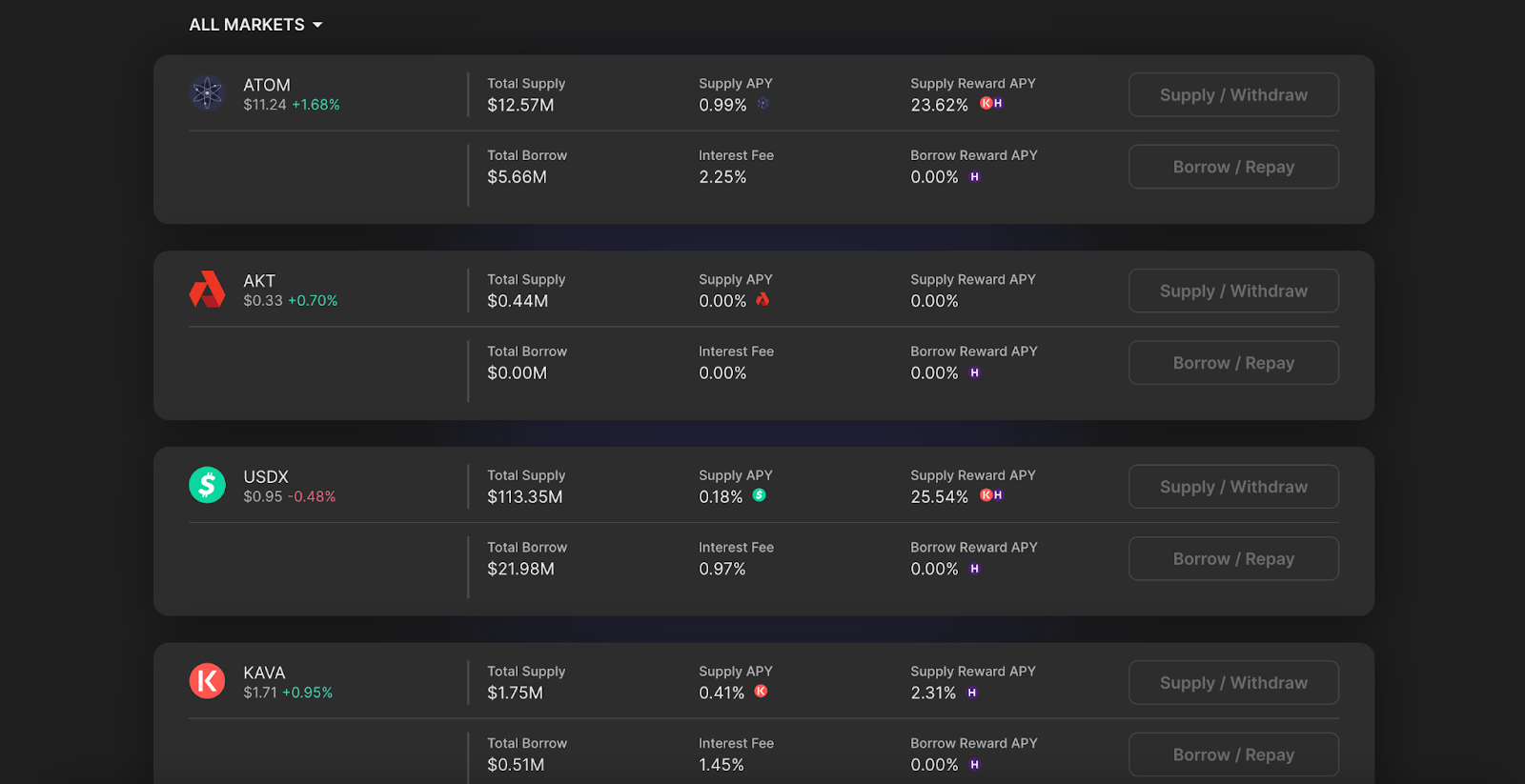Image resolution: width=1525 pixels, height=784 pixels.
Task: Click the H badge beside ATOM Borrow Reward APY
Action: [974, 176]
